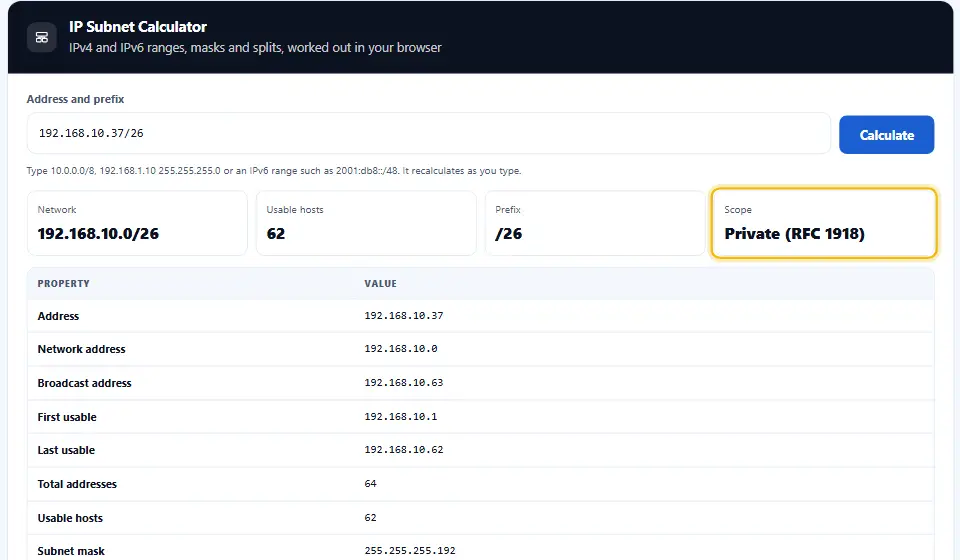Select the Address value 192.168.10.37
Image resolution: width=960 pixels, height=560 pixels.
tap(403, 316)
